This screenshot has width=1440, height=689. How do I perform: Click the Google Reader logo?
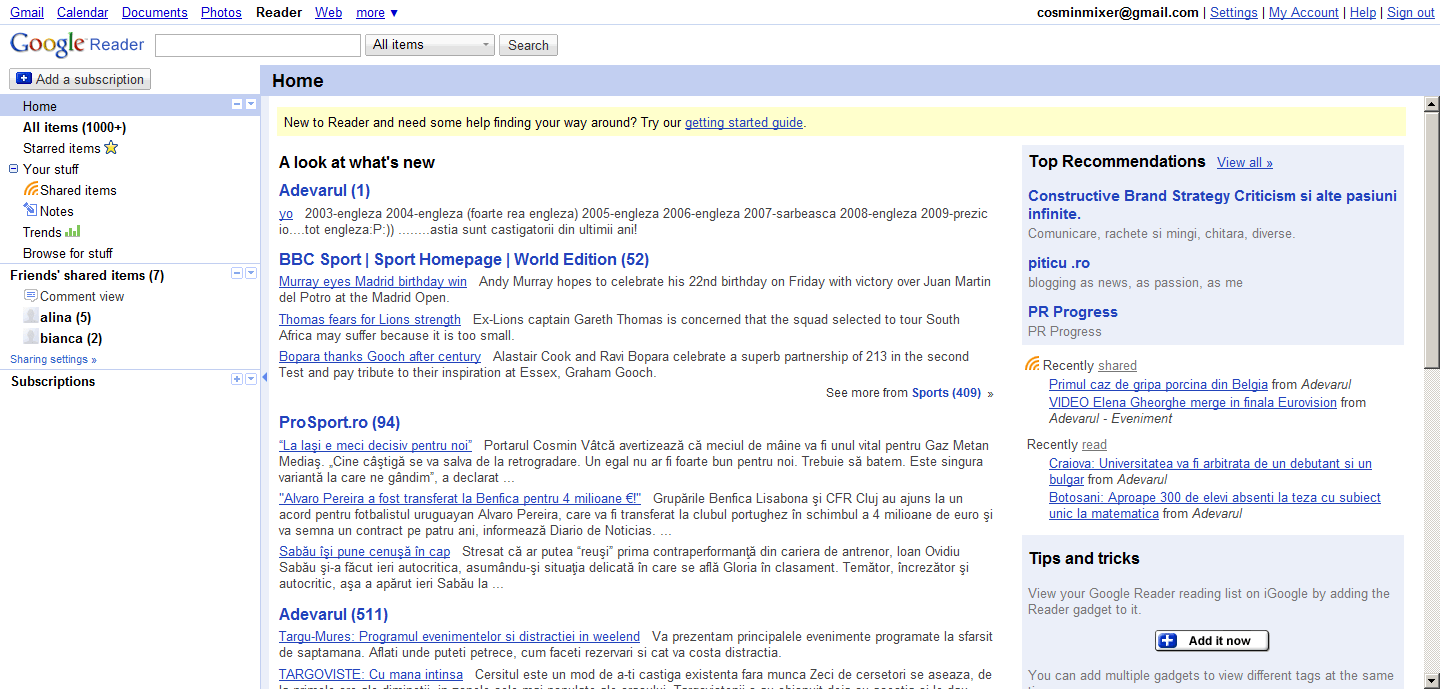77,44
